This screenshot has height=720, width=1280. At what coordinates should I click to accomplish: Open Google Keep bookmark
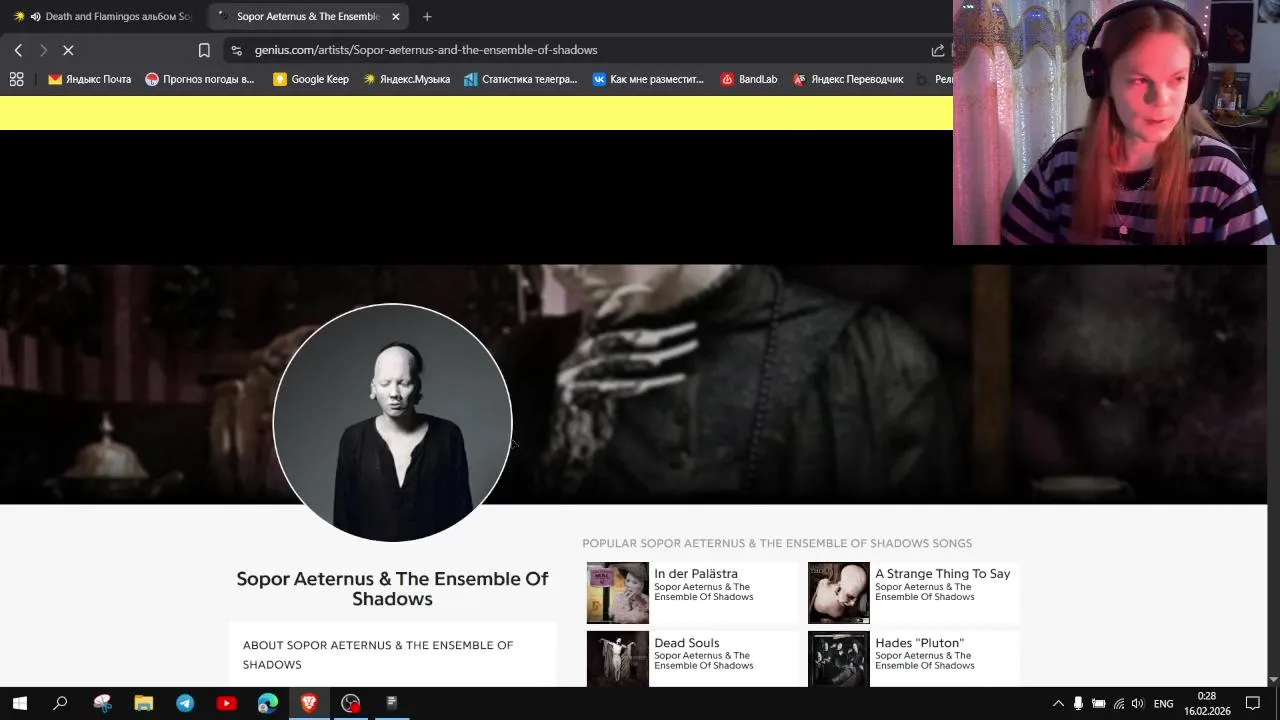(311, 79)
